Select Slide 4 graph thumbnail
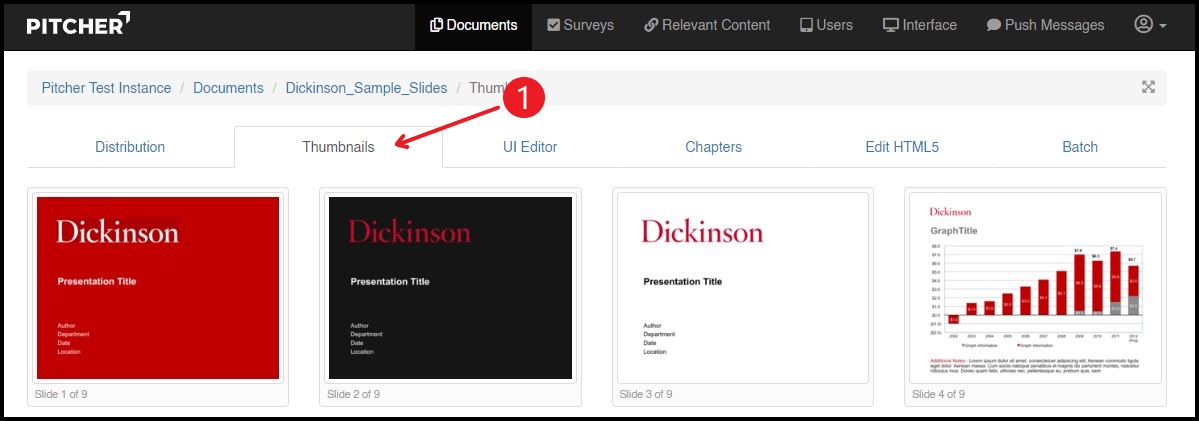The image size is (1199, 421). pyautogui.click(x=1034, y=288)
